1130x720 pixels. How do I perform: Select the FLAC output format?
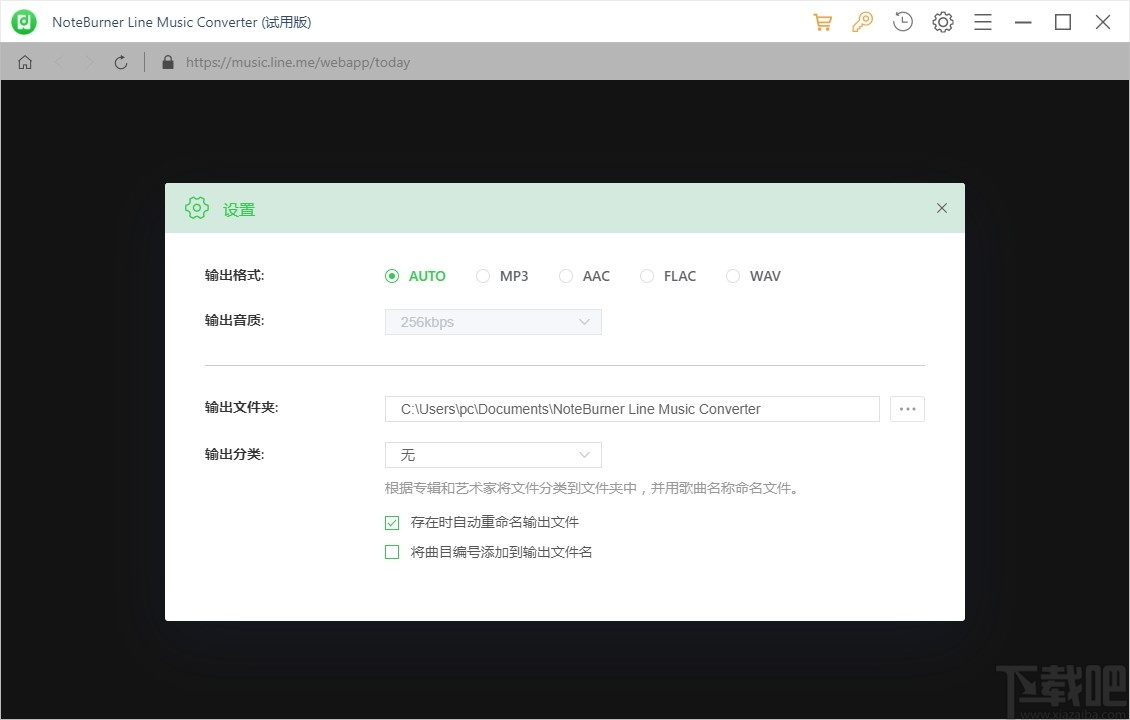pyautogui.click(x=647, y=276)
